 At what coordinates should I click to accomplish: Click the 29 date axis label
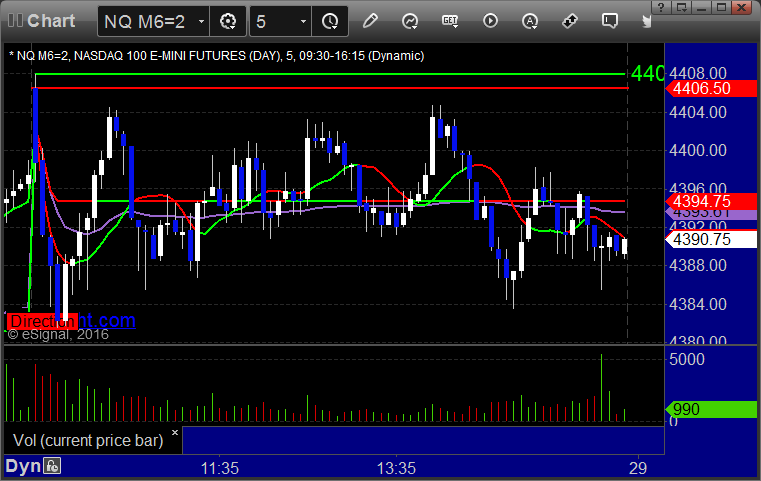[x=638, y=468]
